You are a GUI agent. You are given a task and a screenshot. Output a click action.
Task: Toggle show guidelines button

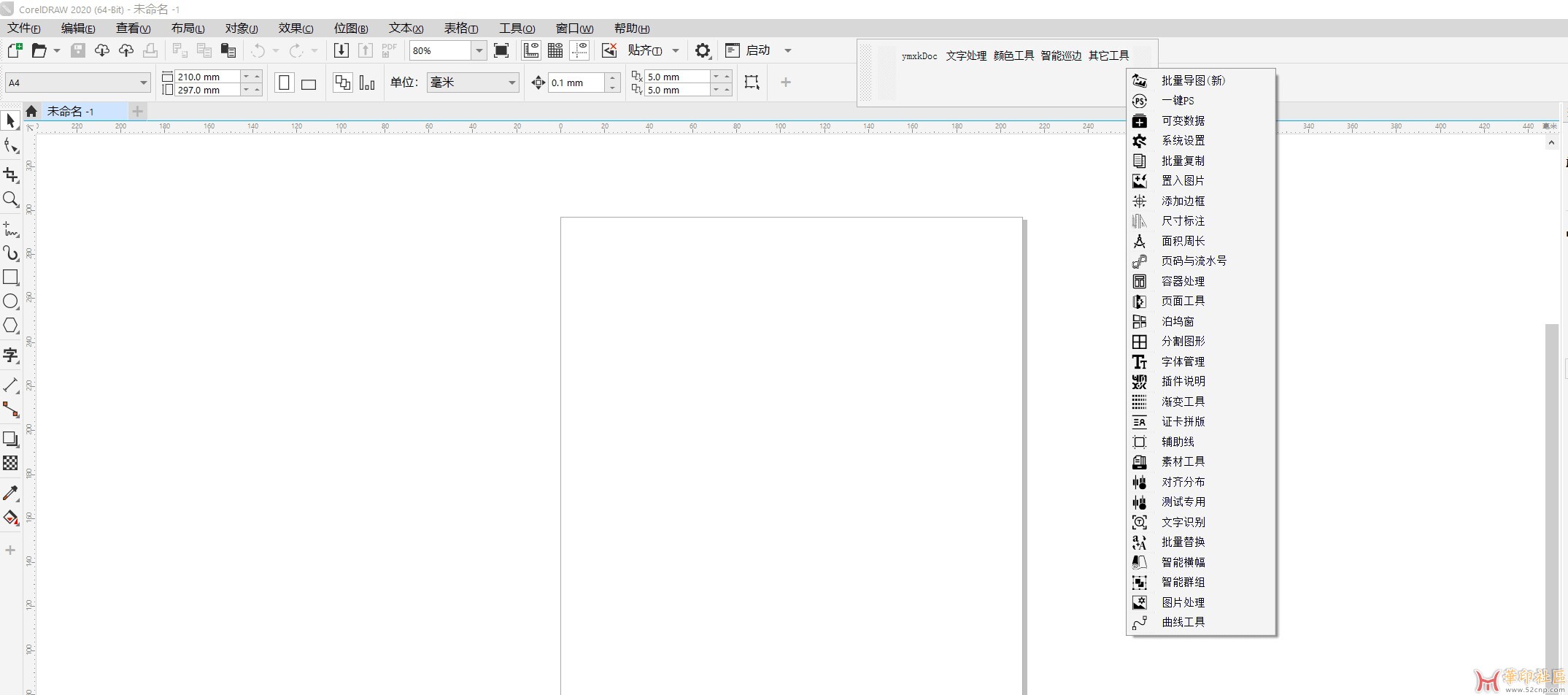point(580,50)
